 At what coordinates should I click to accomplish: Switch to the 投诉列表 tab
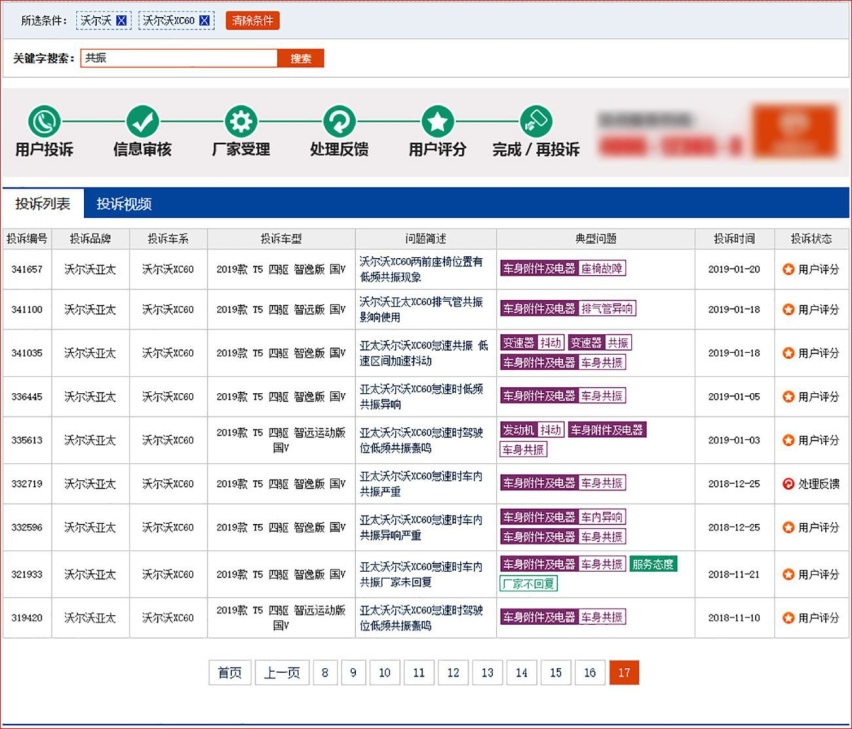(x=43, y=204)
